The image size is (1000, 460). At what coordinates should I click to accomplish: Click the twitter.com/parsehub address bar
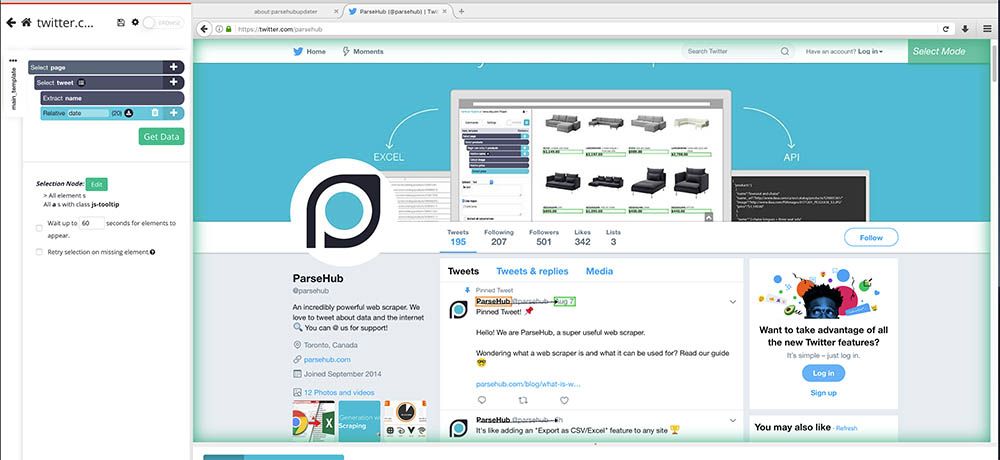(x=574, y=29)
